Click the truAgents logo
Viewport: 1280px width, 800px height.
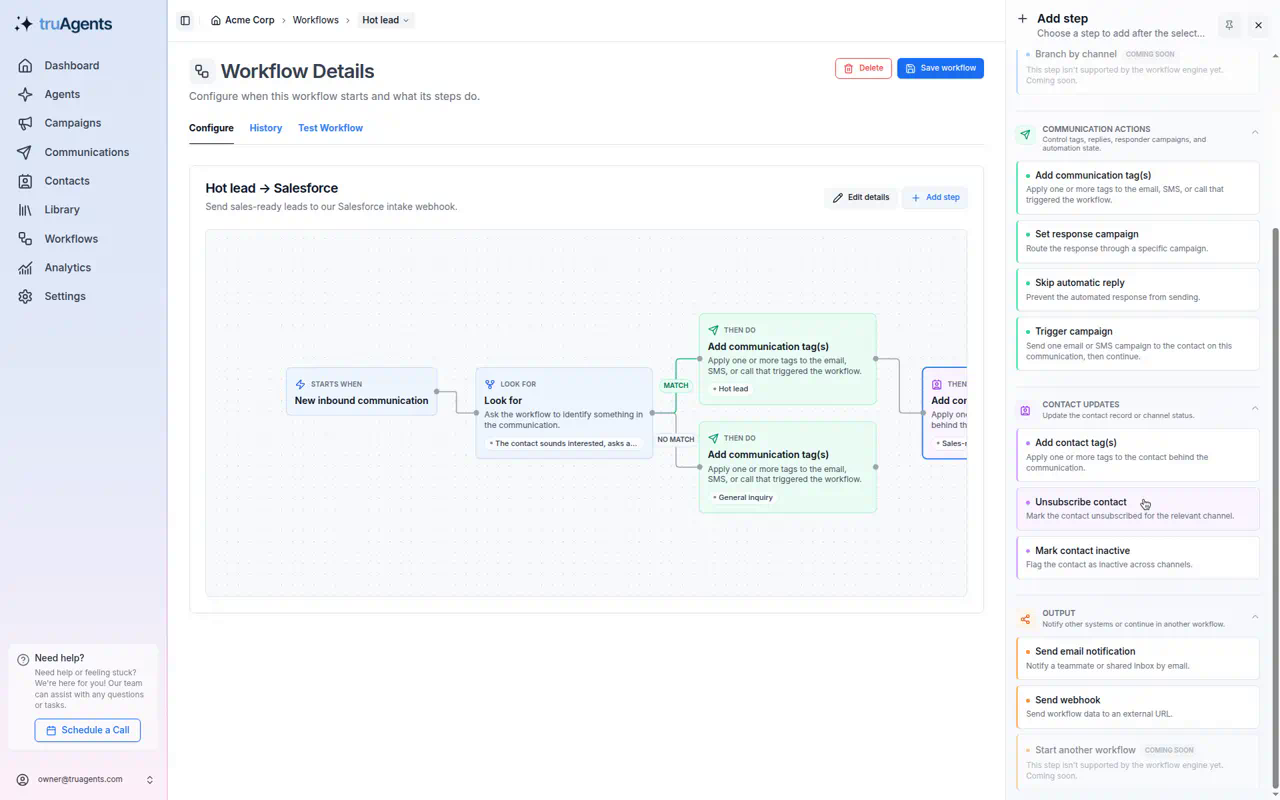(x=64, y=24)
